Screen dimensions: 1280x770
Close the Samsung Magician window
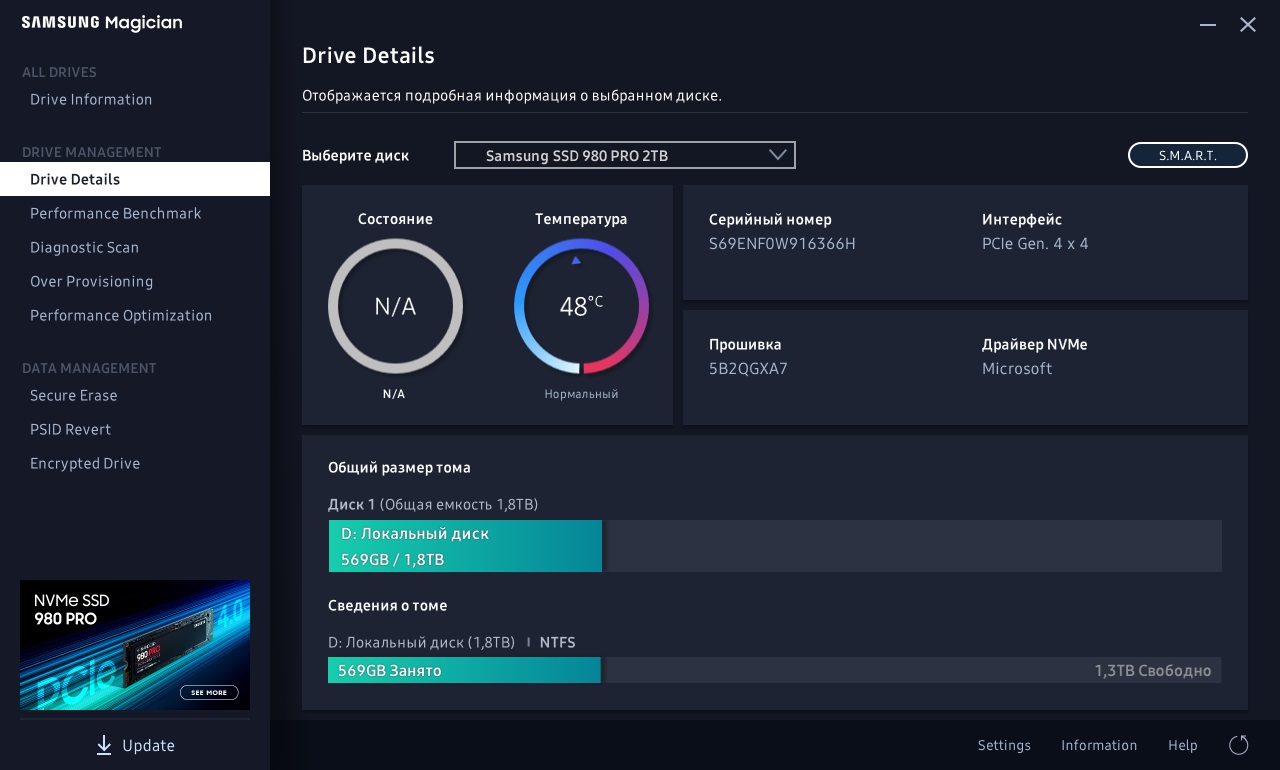(x=1248, y=24)
